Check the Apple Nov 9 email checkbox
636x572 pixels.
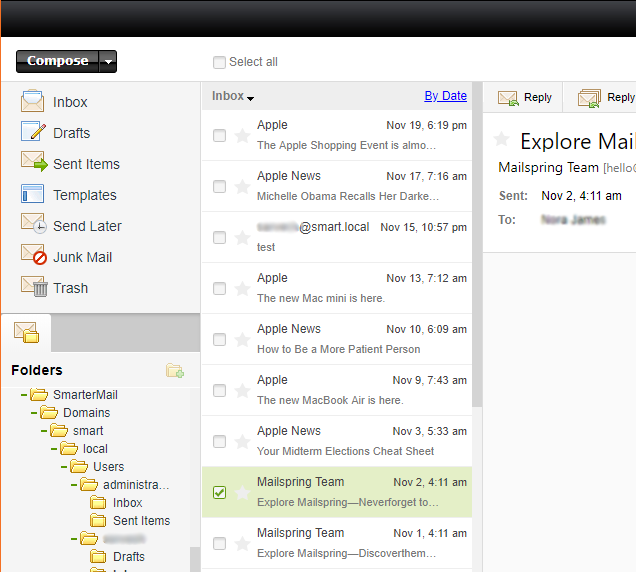click(219, 391)
